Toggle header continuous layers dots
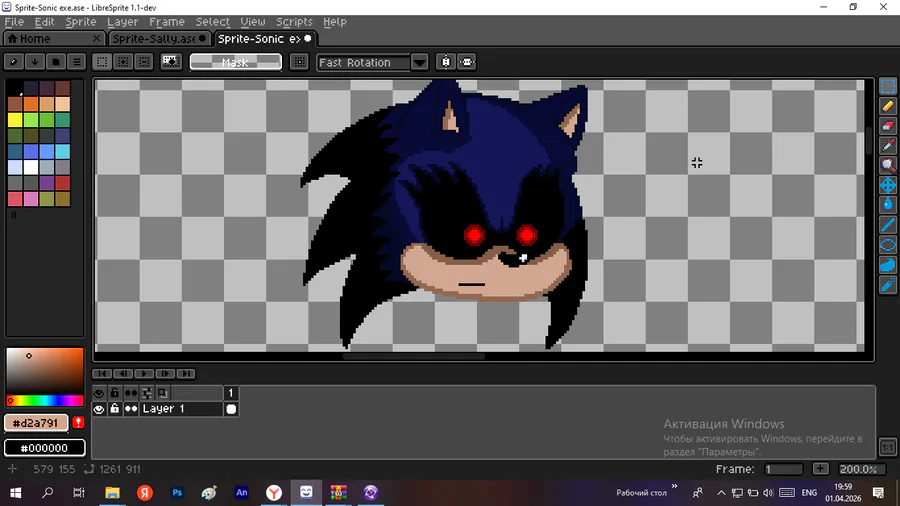Image resolution: width=900 pixels, height=506 pixels. point(131,393)
